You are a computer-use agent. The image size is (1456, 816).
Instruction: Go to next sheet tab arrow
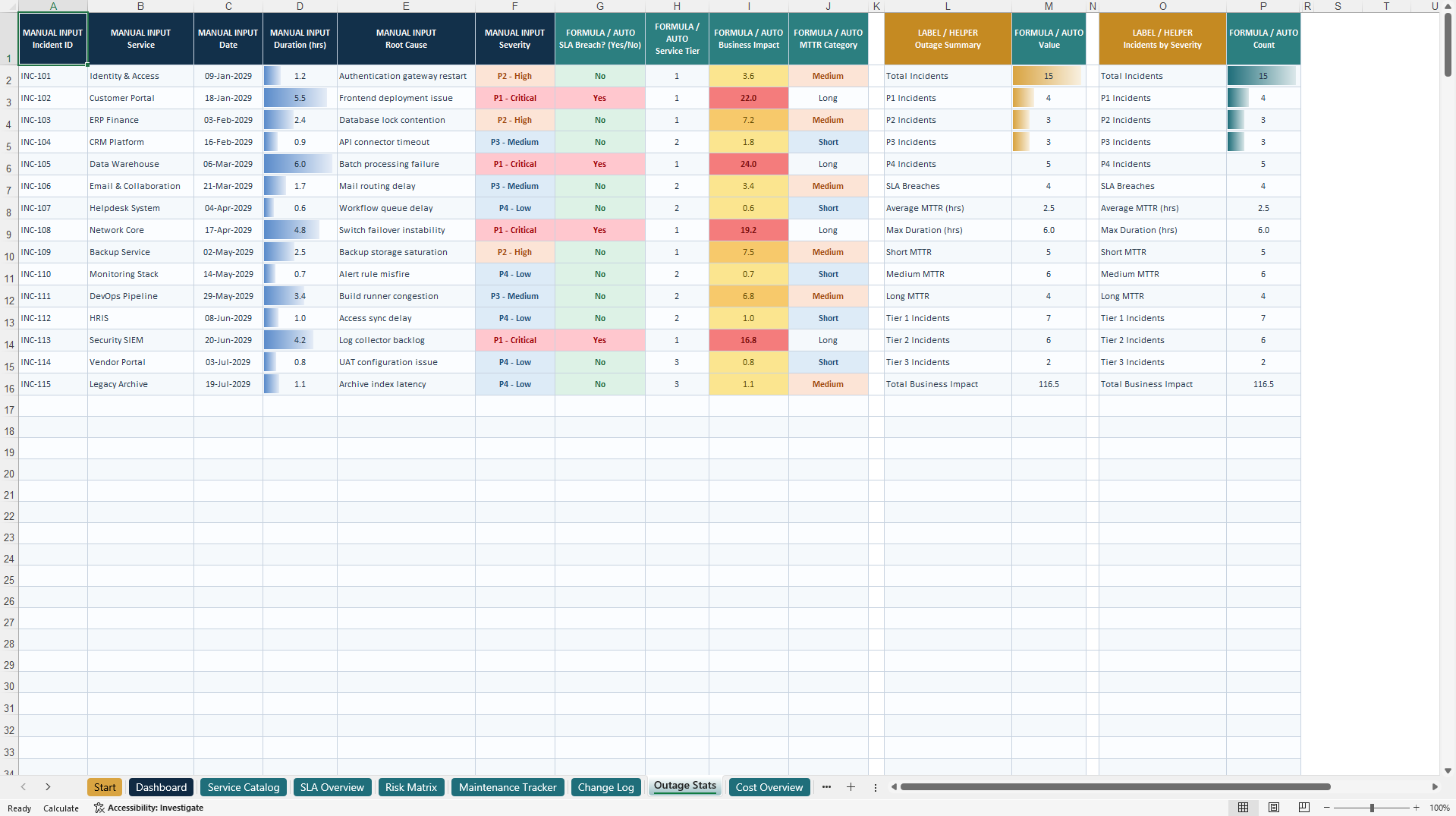click(x=48, y=787)
